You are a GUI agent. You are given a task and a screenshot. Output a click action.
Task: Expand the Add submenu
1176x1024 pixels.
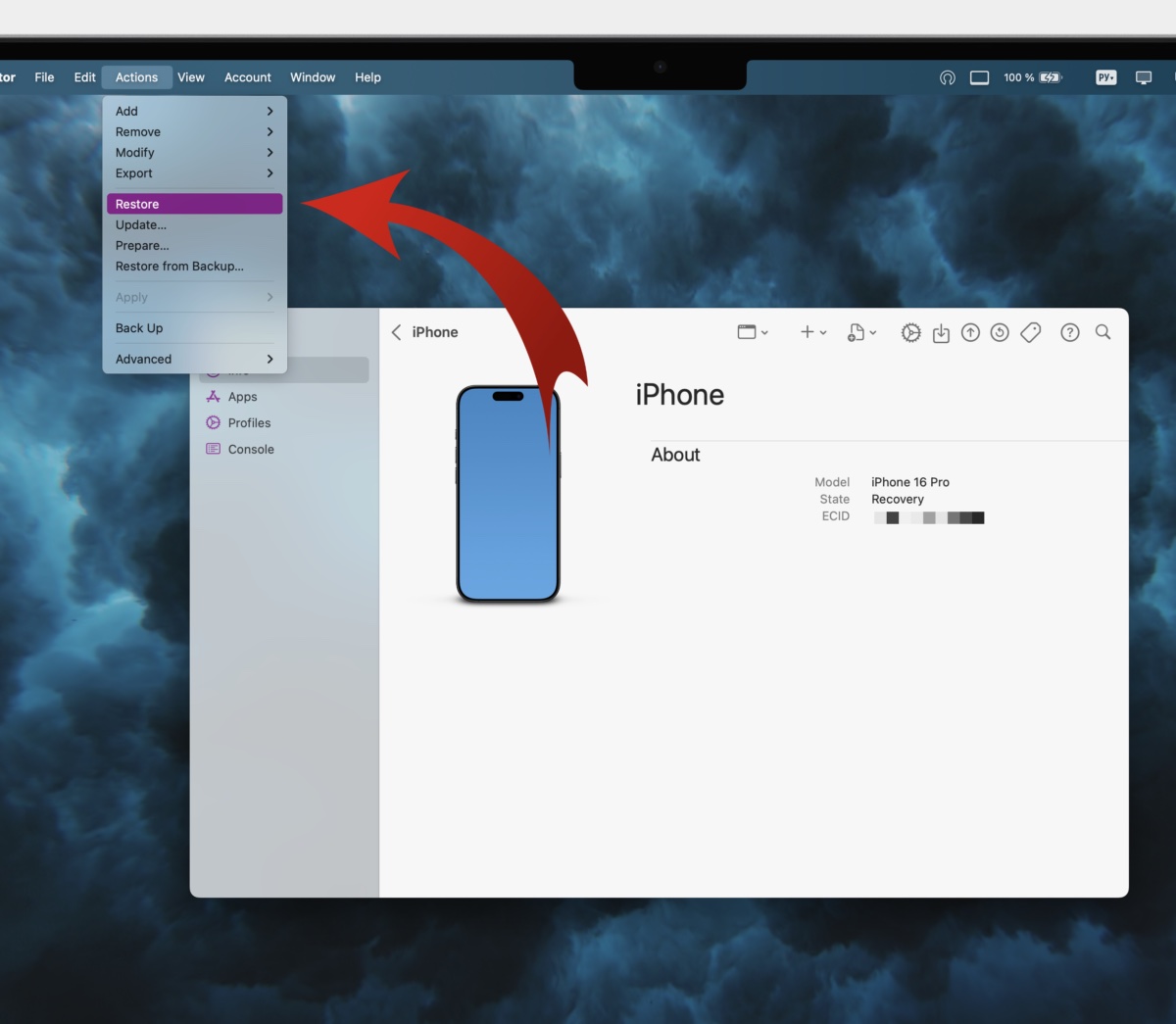pos(194,112)
